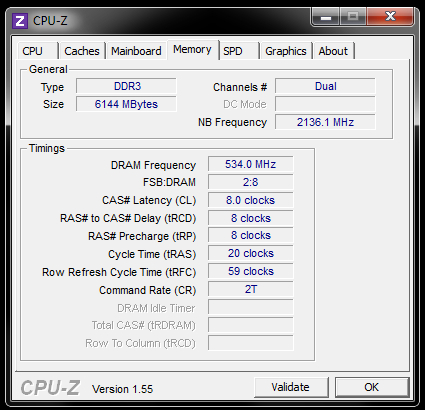Image resolution: width=425 pixels, height=410 pixels.
Task: Click the Row Refresh value 59 clocks
Action: pos(251,271)
